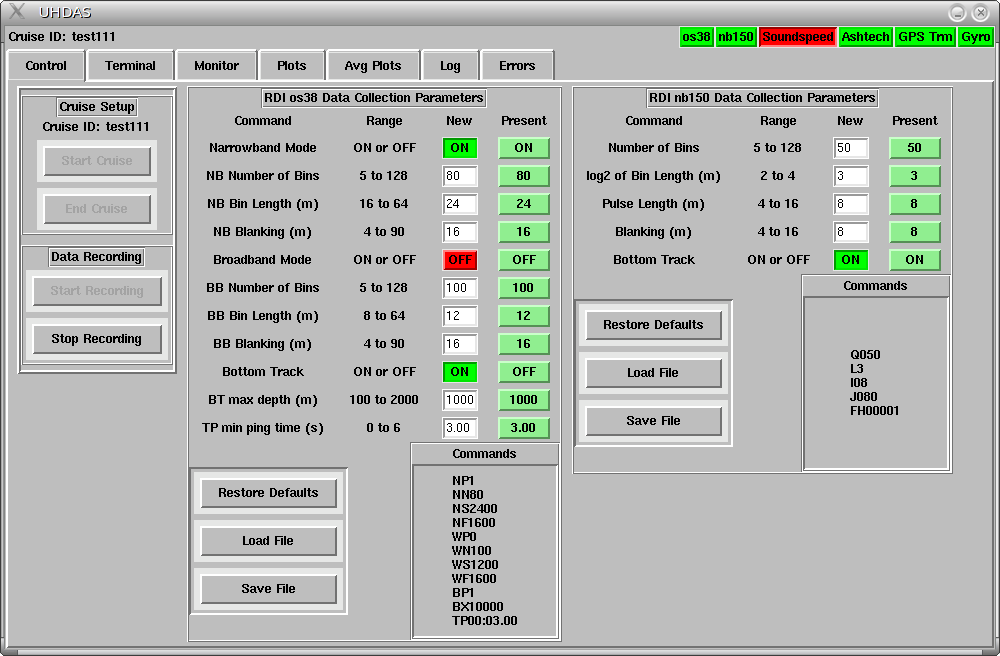
Task: Switch to the Errors tab
Action: [x=517, y=66]
